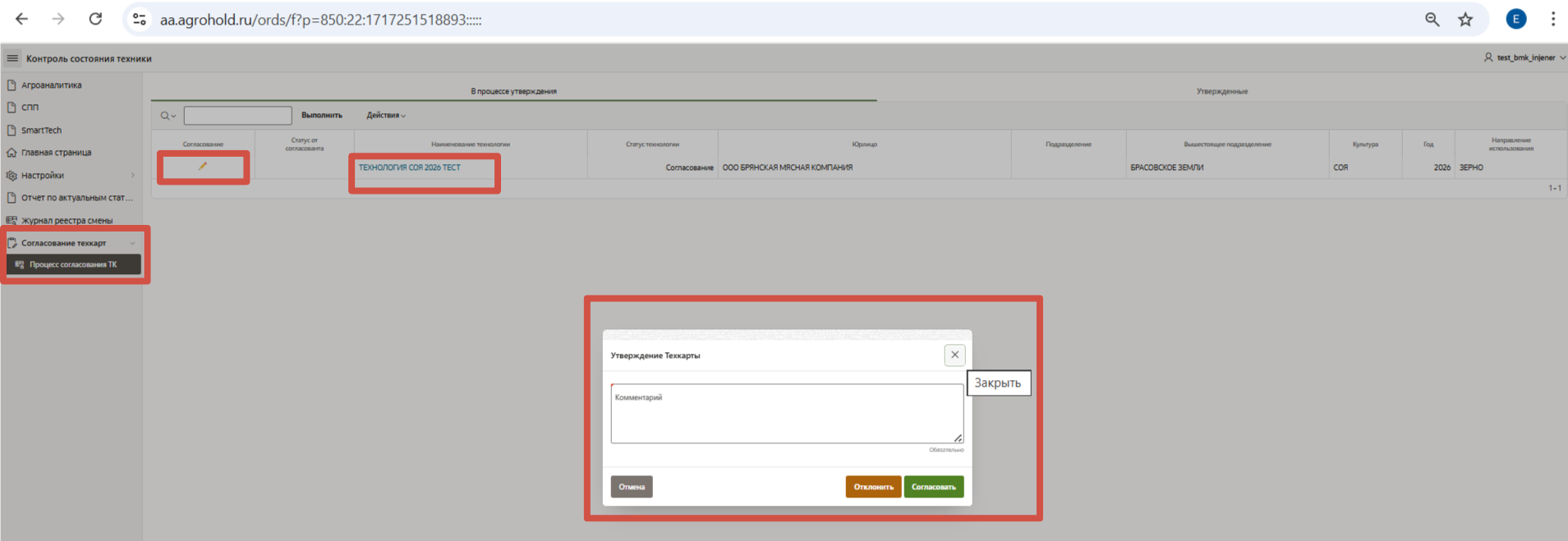Open Журнал реестра смены in sidebar
Screen dimensions: 1568x541
[67, 220]
